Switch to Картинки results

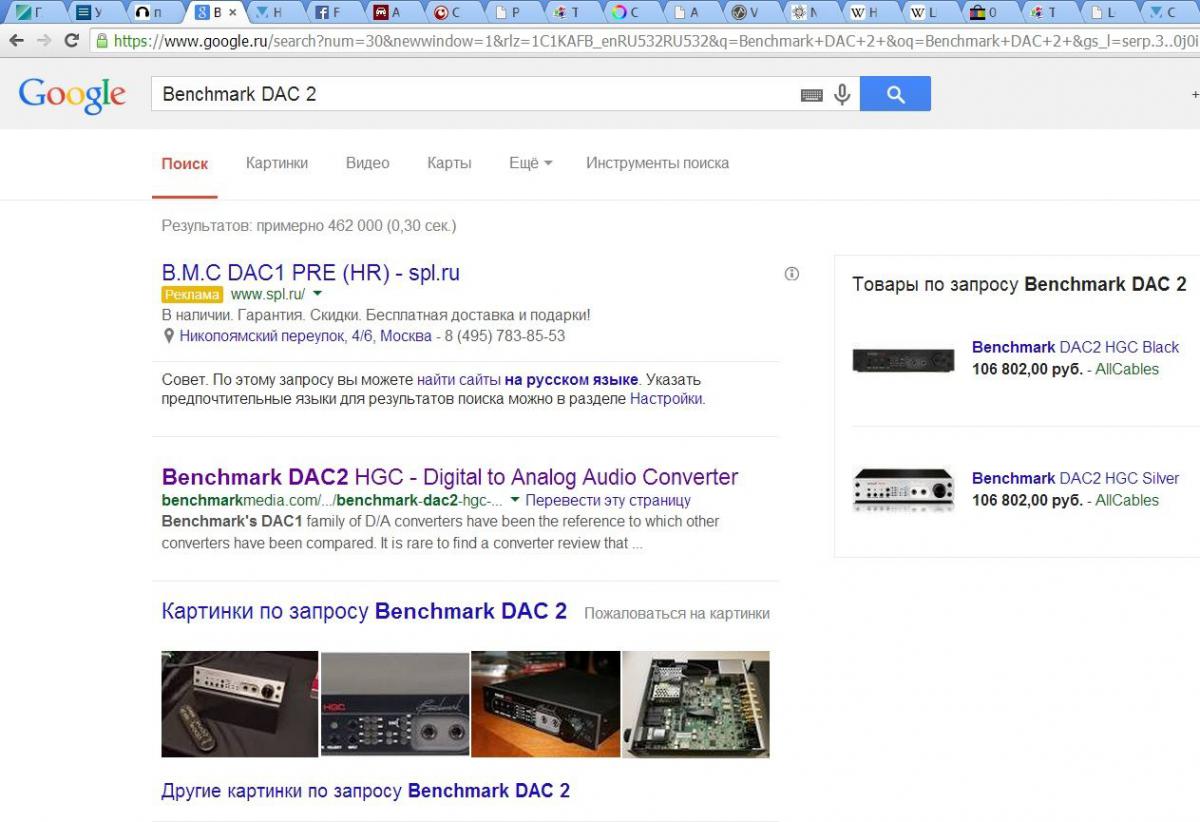click(x=277, y=163)
